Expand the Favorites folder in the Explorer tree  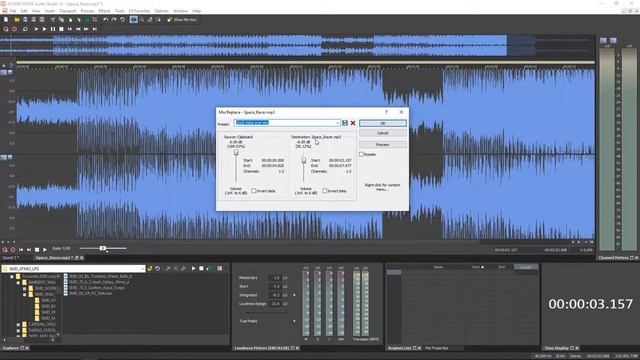12,277
